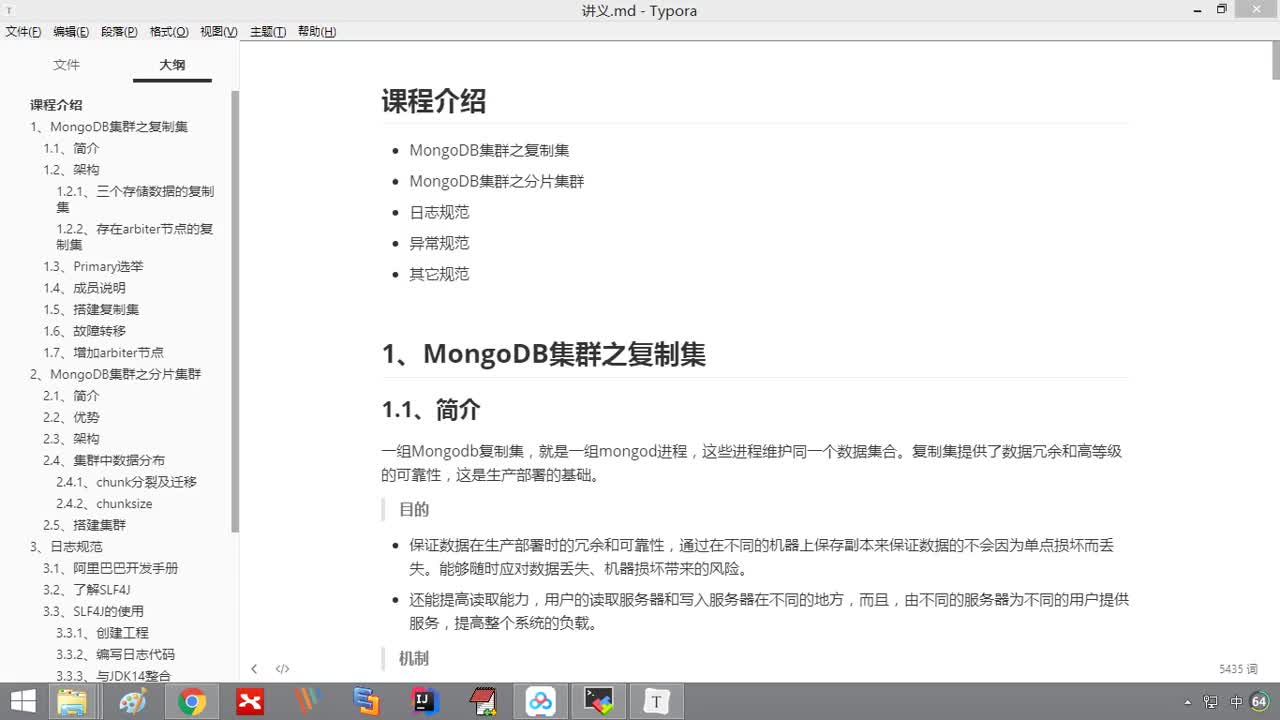The width and height of the screenshot is (1280, 720).
Task: Go back with the sidebar toggle arrow
Action: point(254,669)
